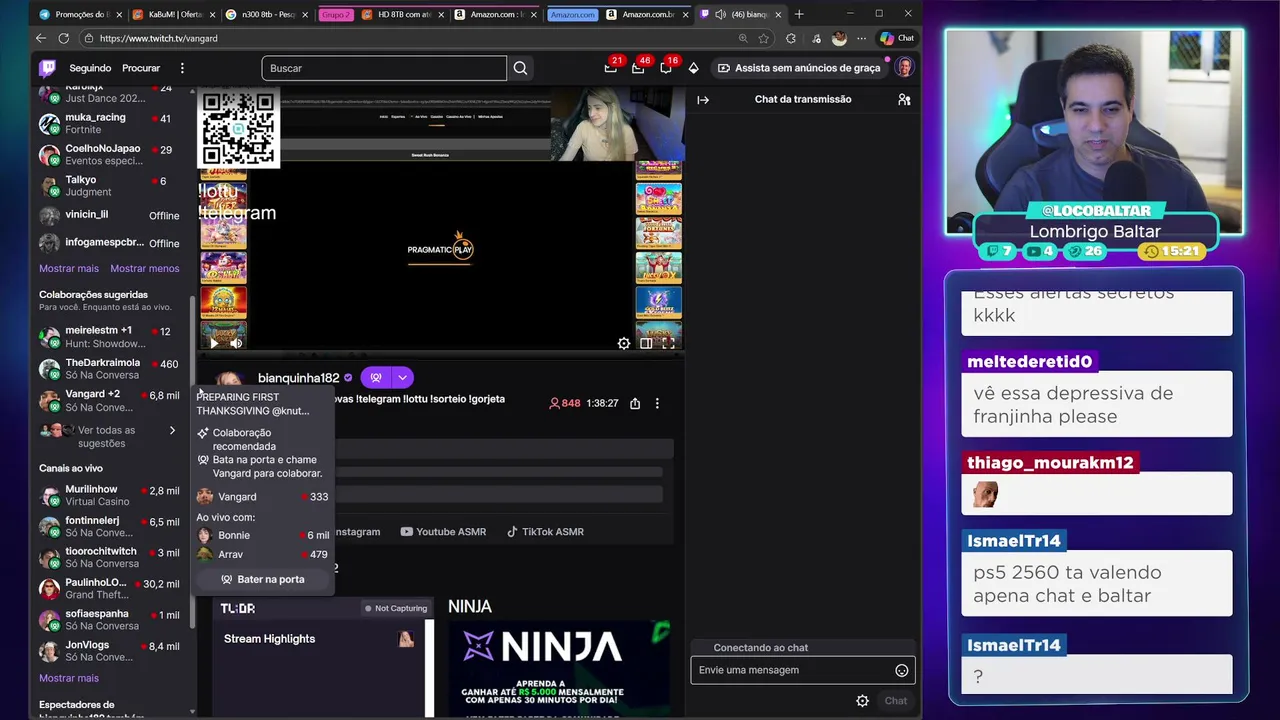Open Arrav in the popup list
1280x720 pixels.
[263, 554]
